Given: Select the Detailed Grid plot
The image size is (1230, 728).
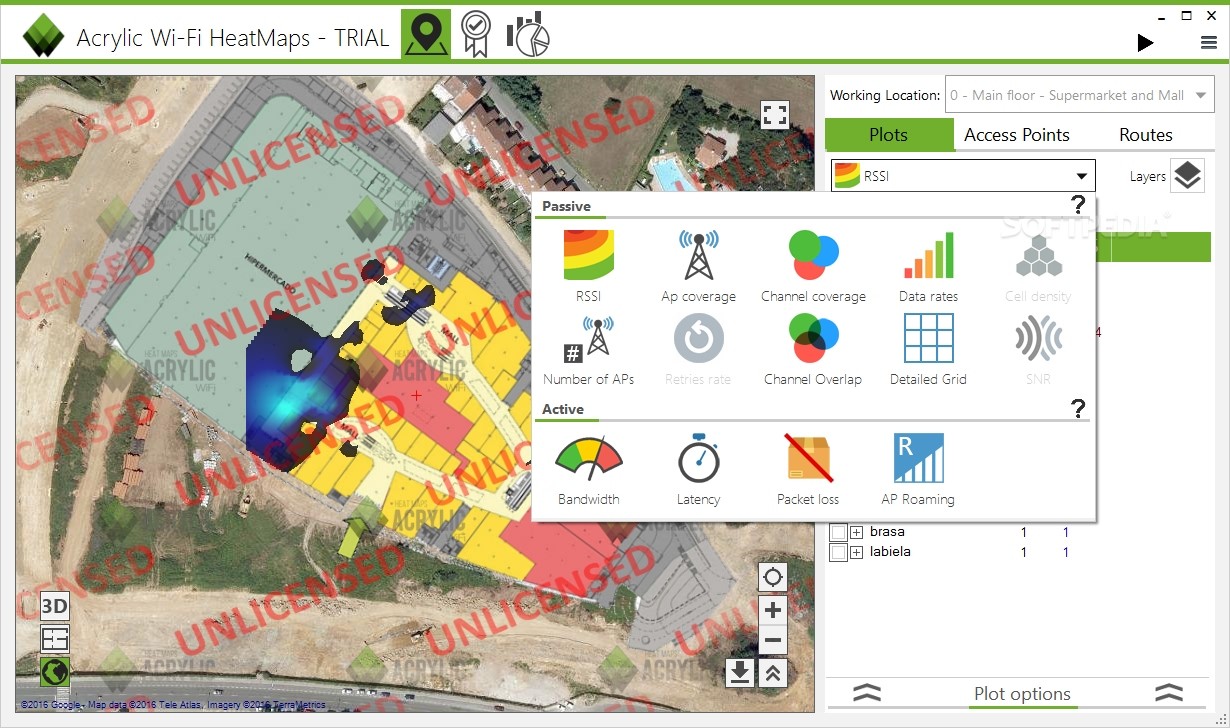Looking at the screenshot, I should tap(928, 339).
